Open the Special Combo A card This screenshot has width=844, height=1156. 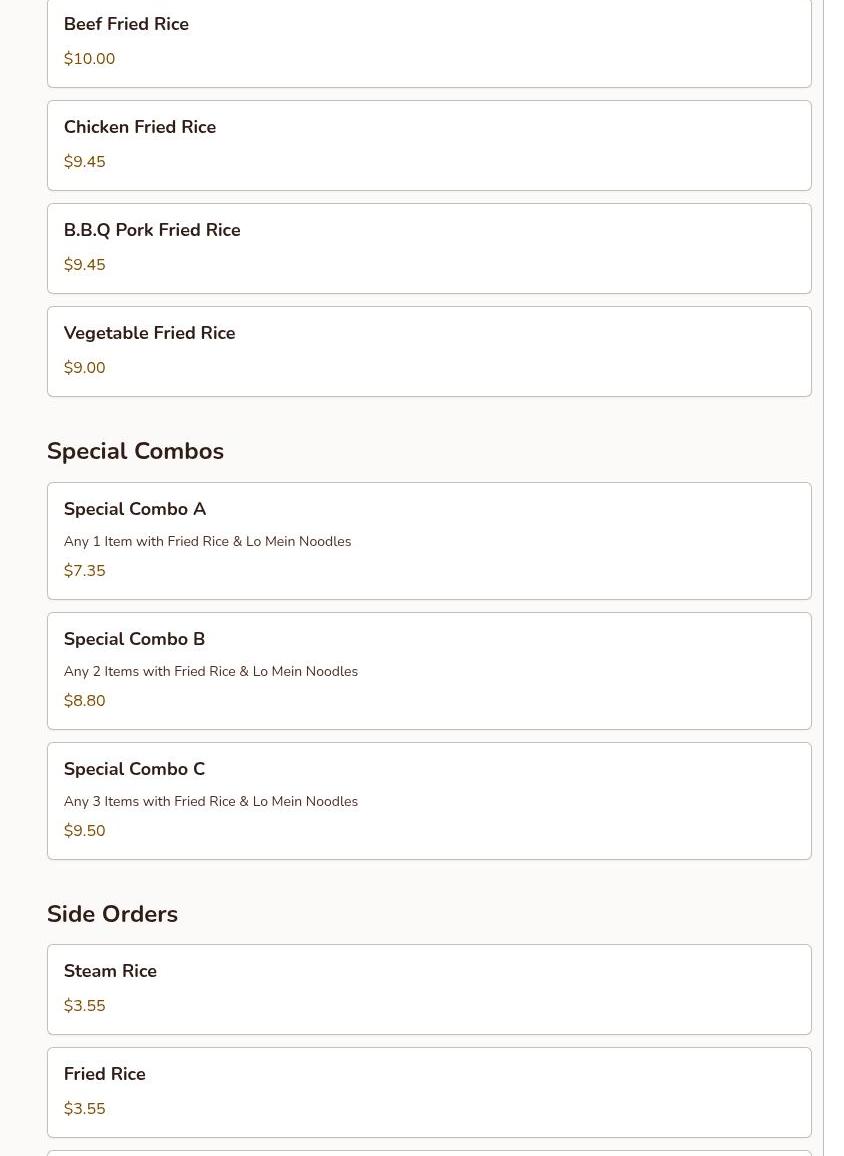click(429, 541)
